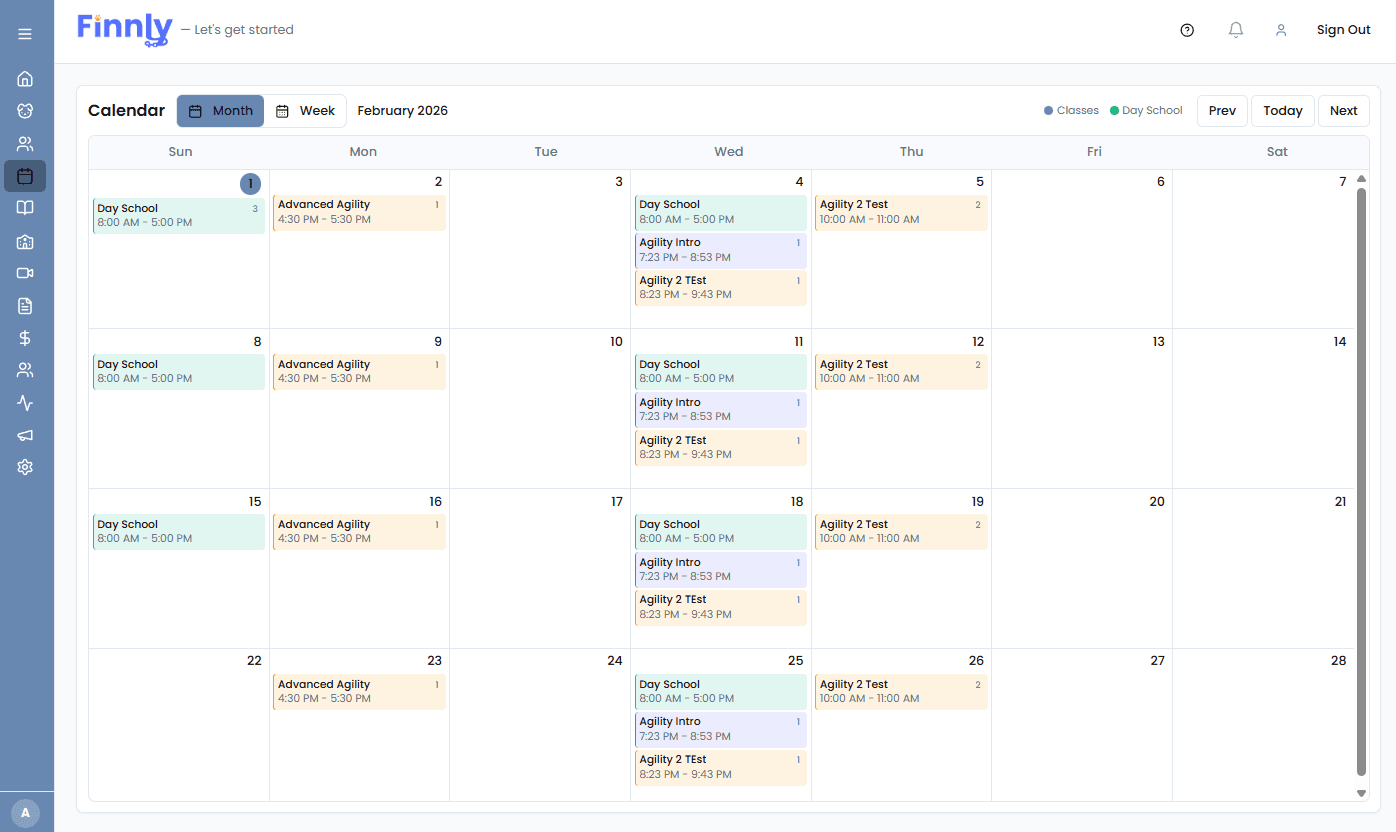This screenshot has width=1396, height=832.
Task: Select the video camera sidebar icon
Action: pos(25,273)
